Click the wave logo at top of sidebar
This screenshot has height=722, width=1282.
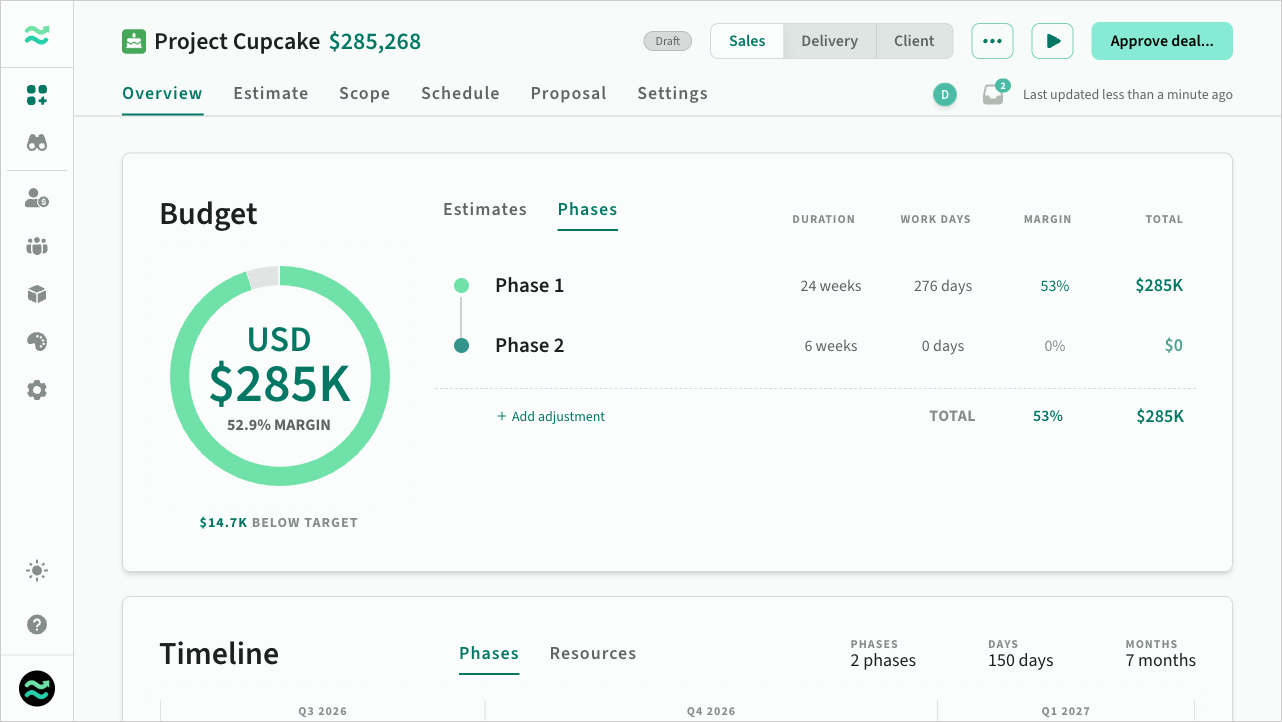coord(37,35)
